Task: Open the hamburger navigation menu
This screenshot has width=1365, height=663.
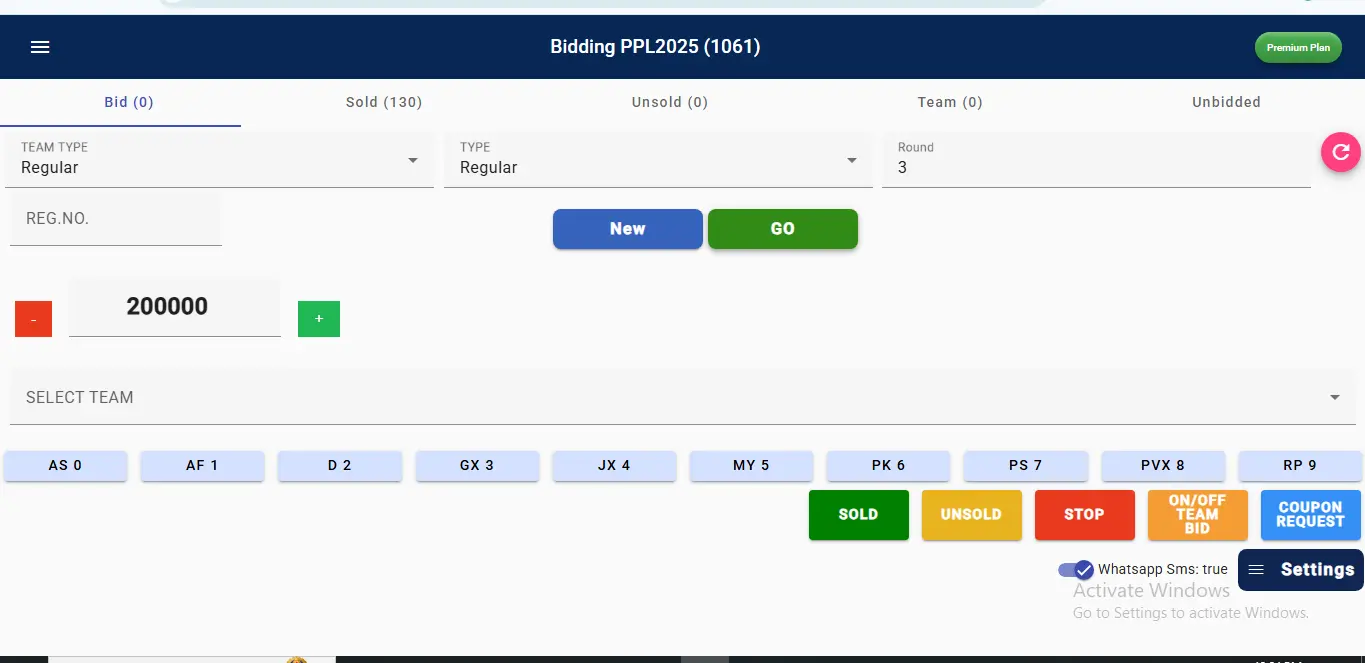Action: click(x=40, y=47)
